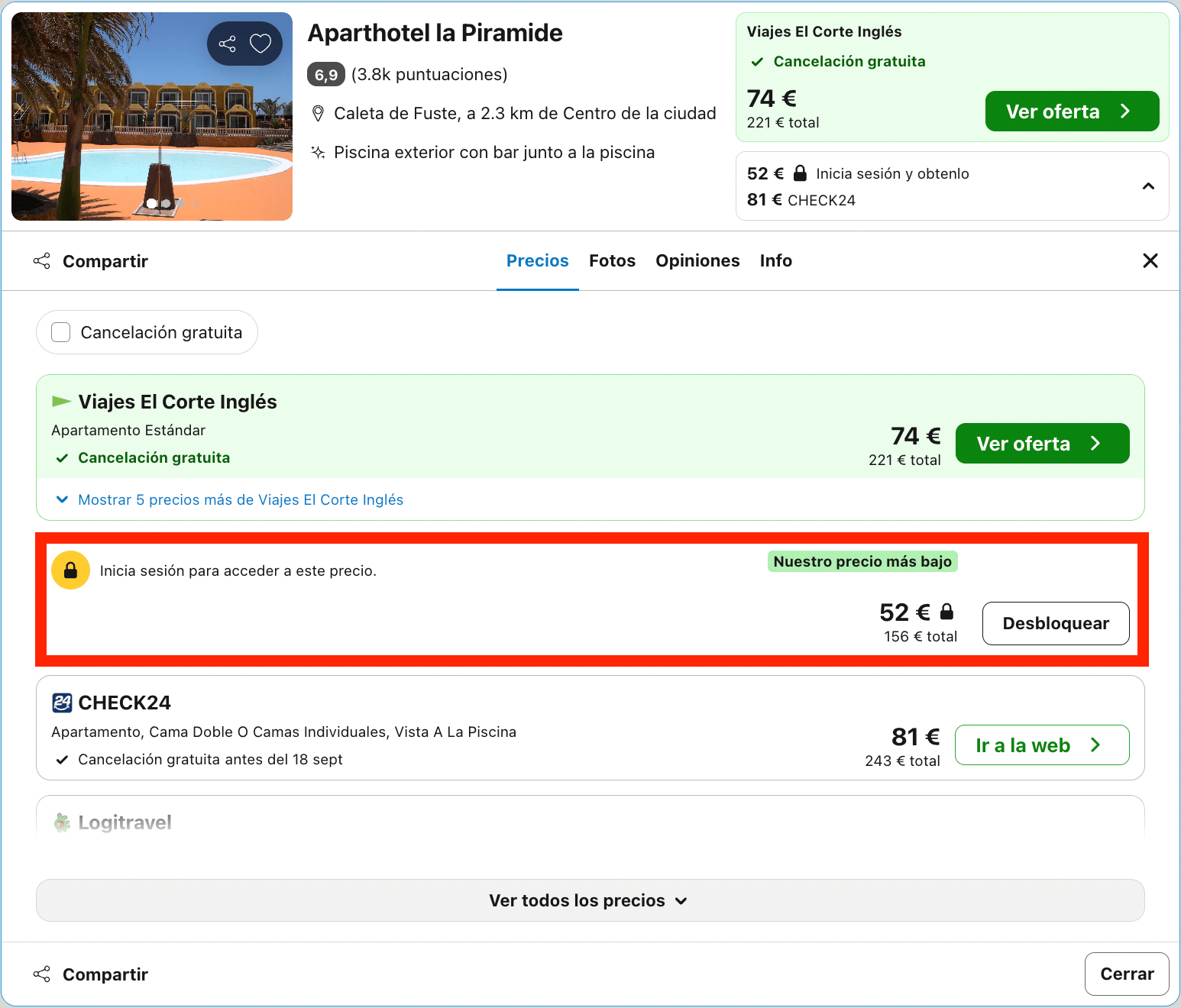Image resolution: width=1181 pixels, height=1008 pixels.
Task: Click the (3.8k puntuaciones) text
Action: (x=429, y=74)
